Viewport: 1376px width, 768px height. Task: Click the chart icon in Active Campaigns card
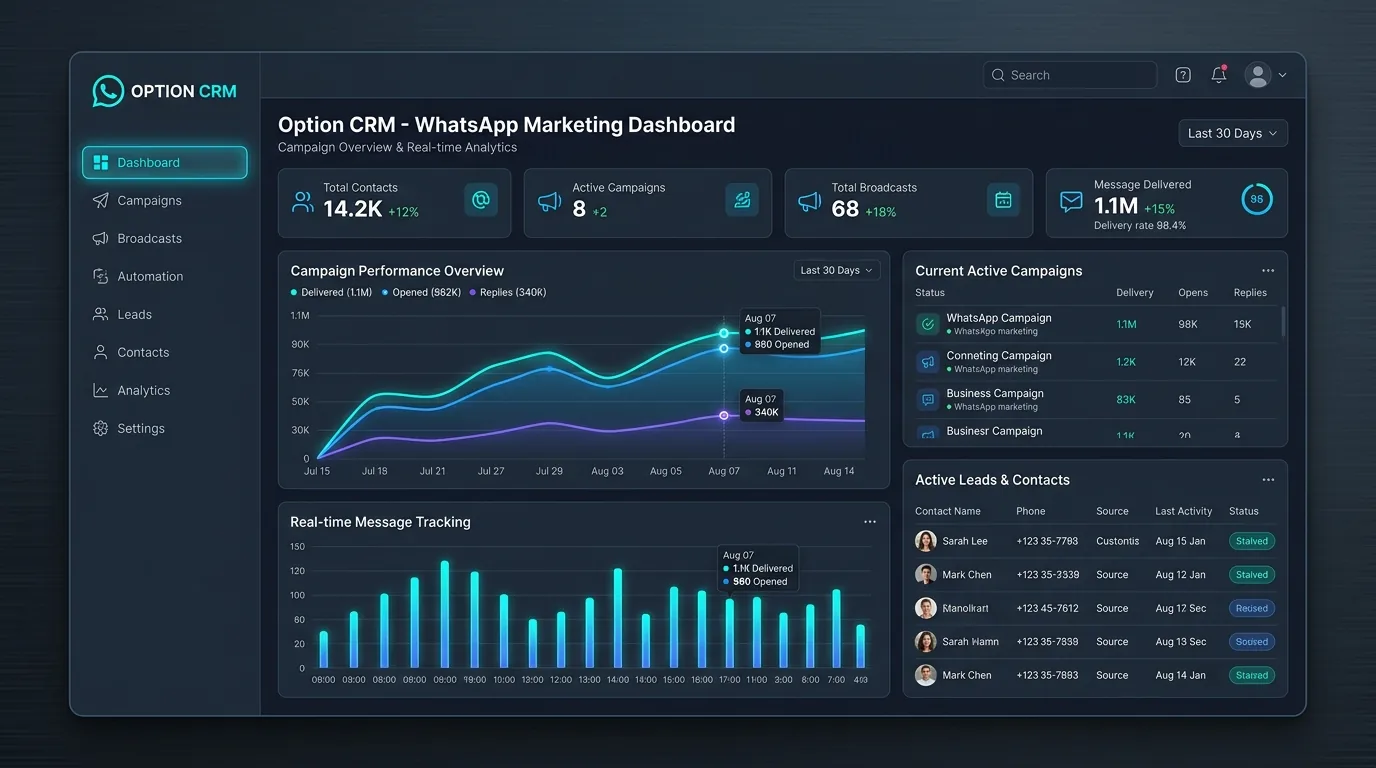742,200
